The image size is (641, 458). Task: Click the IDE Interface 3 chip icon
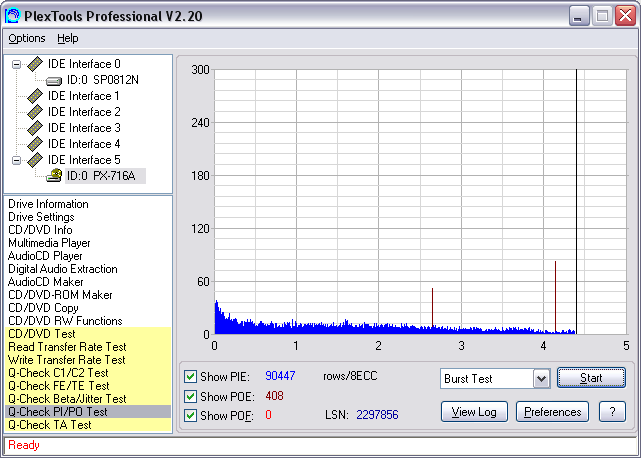(35, 128)
